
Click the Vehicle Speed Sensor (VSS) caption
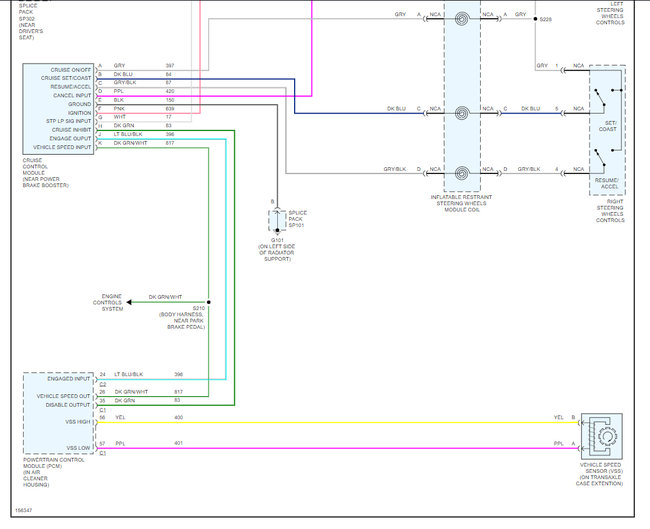[x=599, y=474]
